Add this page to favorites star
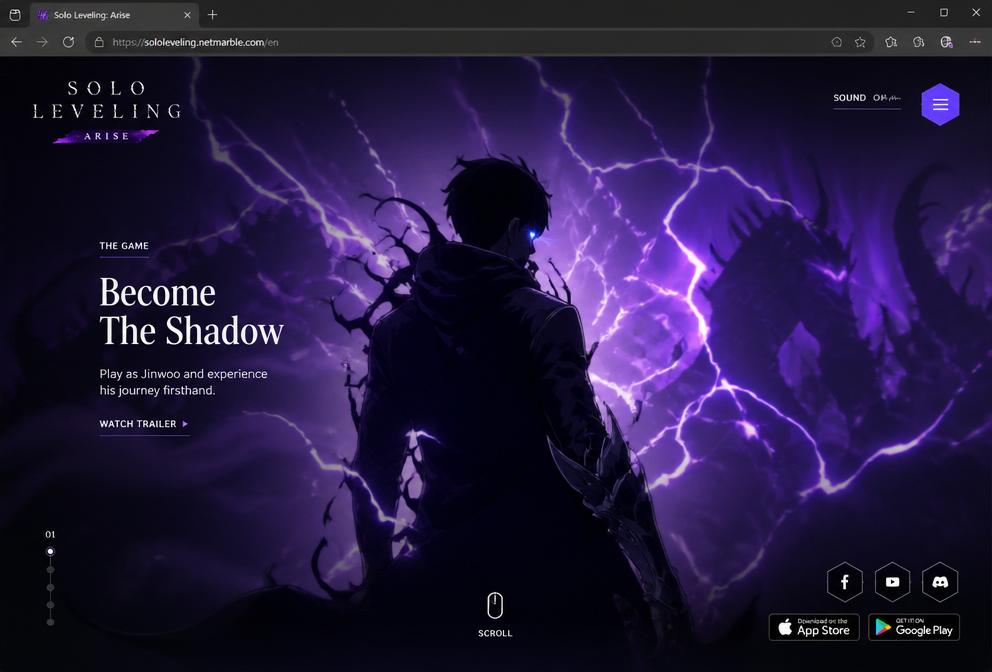992x672 pixels. pyautogui.click(x=860, y=42)
